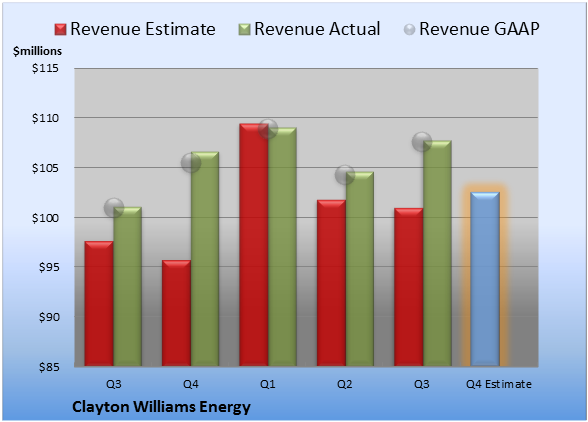Select the red Revenue Estimate bar for Q2
Viewport: 588px width, 422px height.
331,283
